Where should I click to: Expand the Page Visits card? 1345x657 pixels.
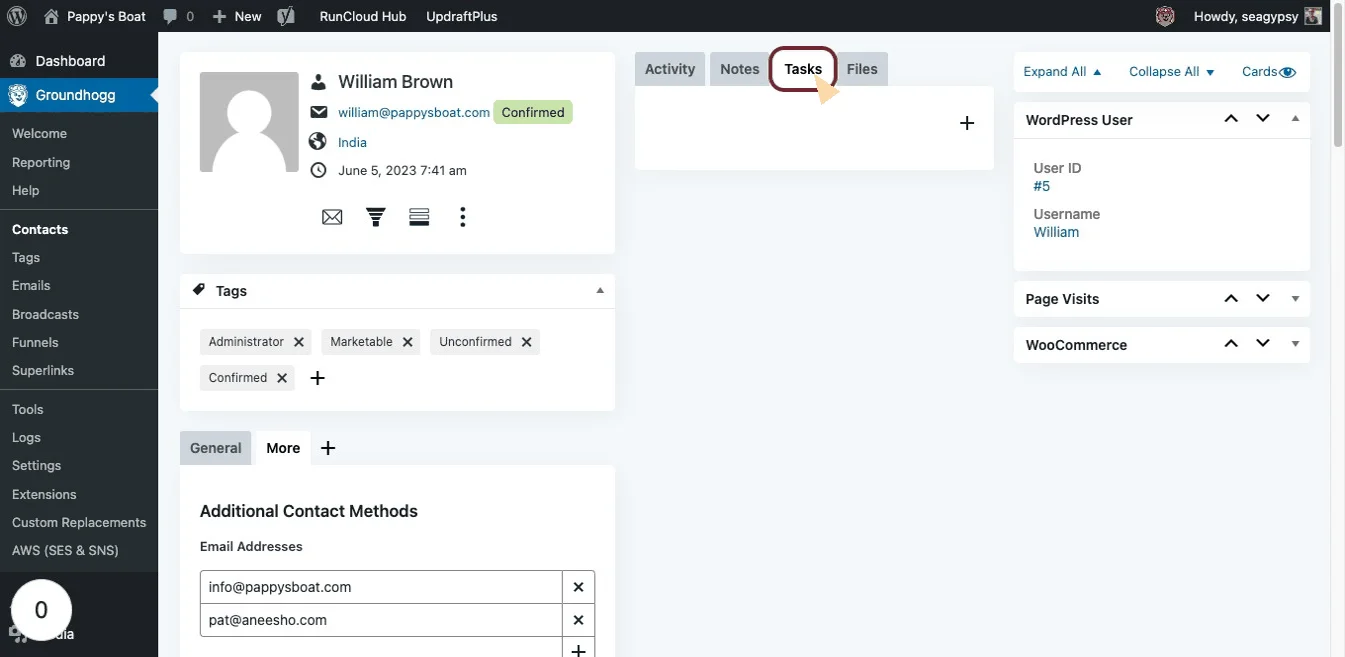click(x=1295, y=299)
